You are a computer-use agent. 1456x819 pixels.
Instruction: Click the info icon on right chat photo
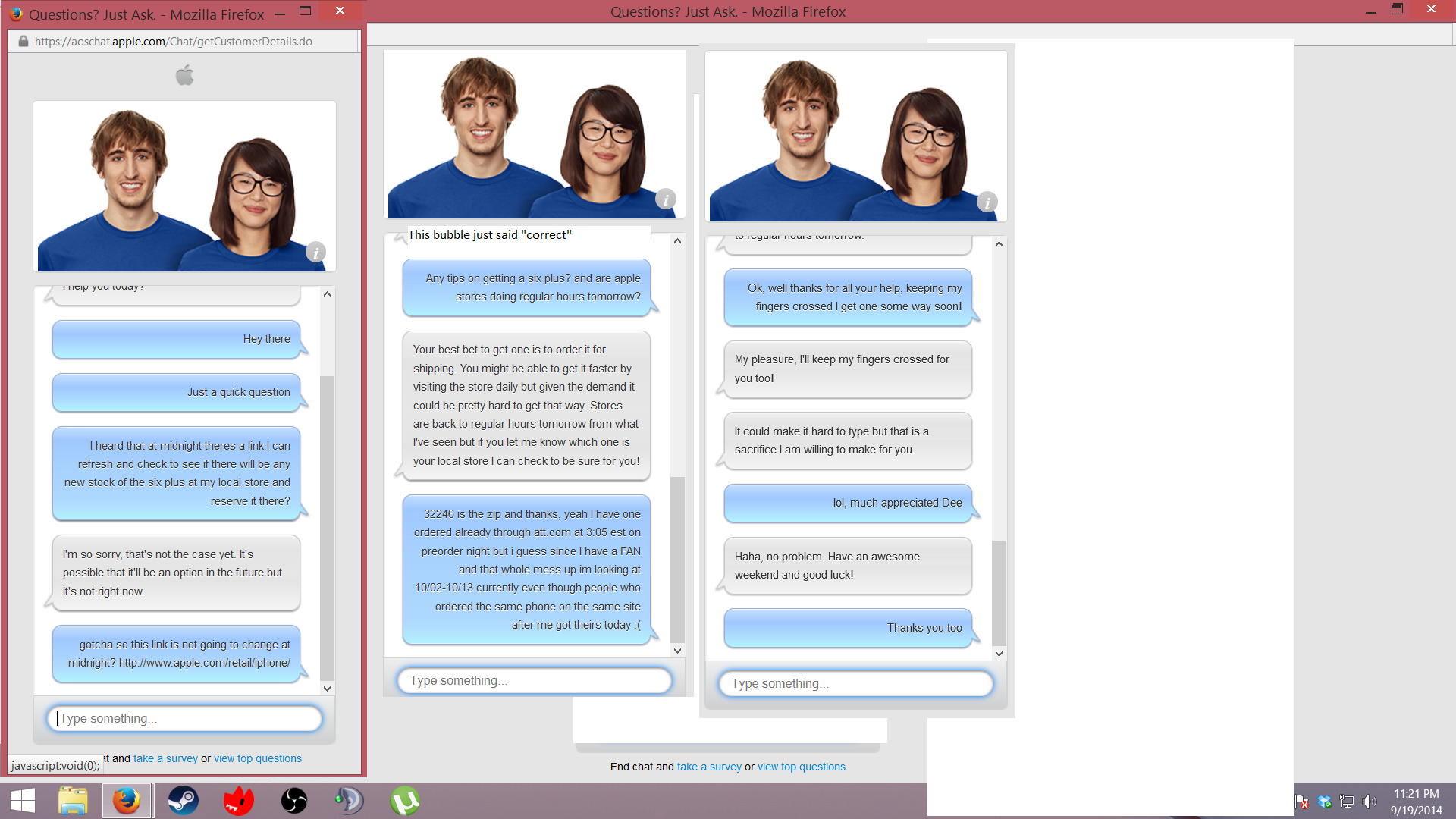click(x=987, y=202)
